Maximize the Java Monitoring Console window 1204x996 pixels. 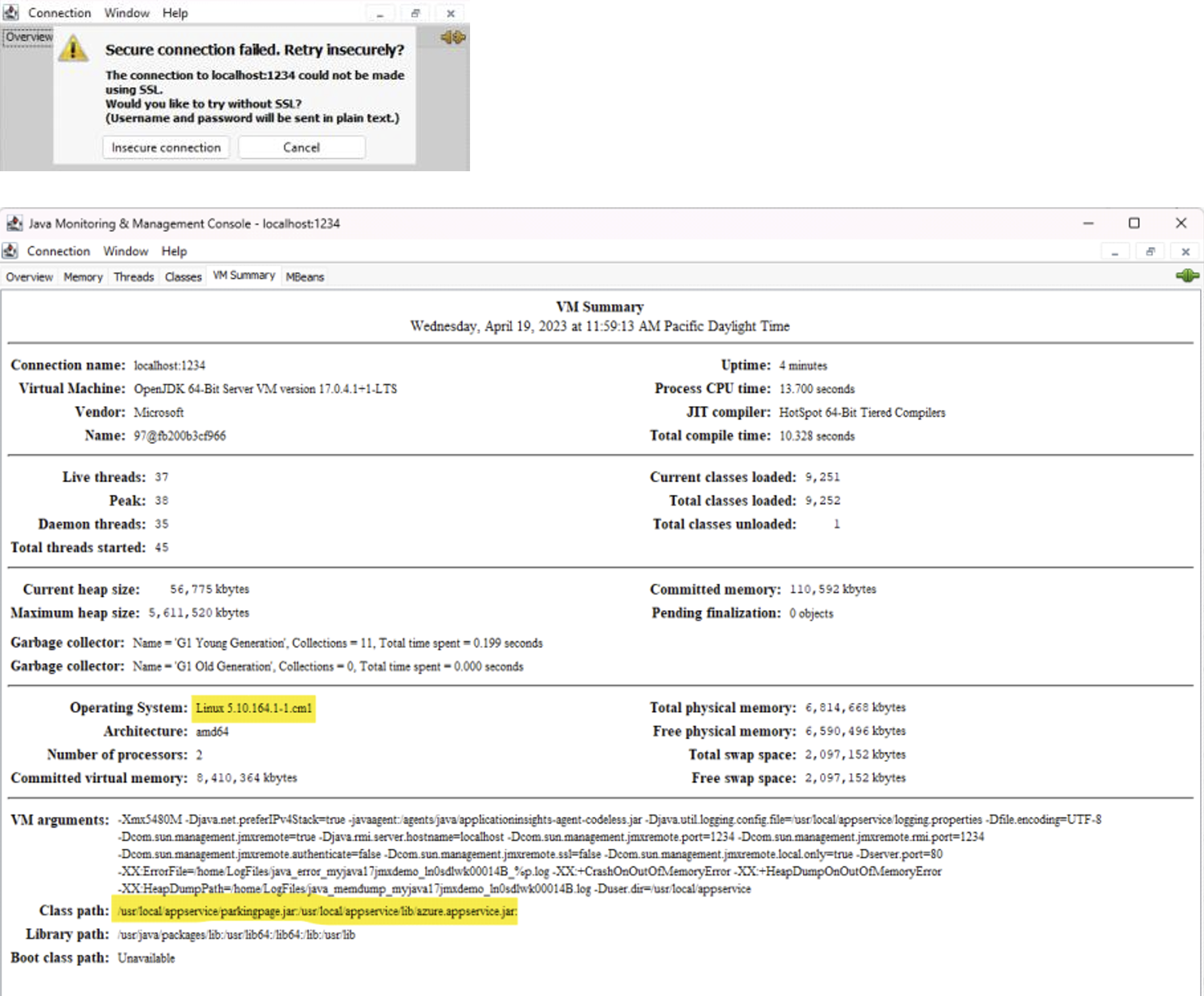coord(1134,223)
